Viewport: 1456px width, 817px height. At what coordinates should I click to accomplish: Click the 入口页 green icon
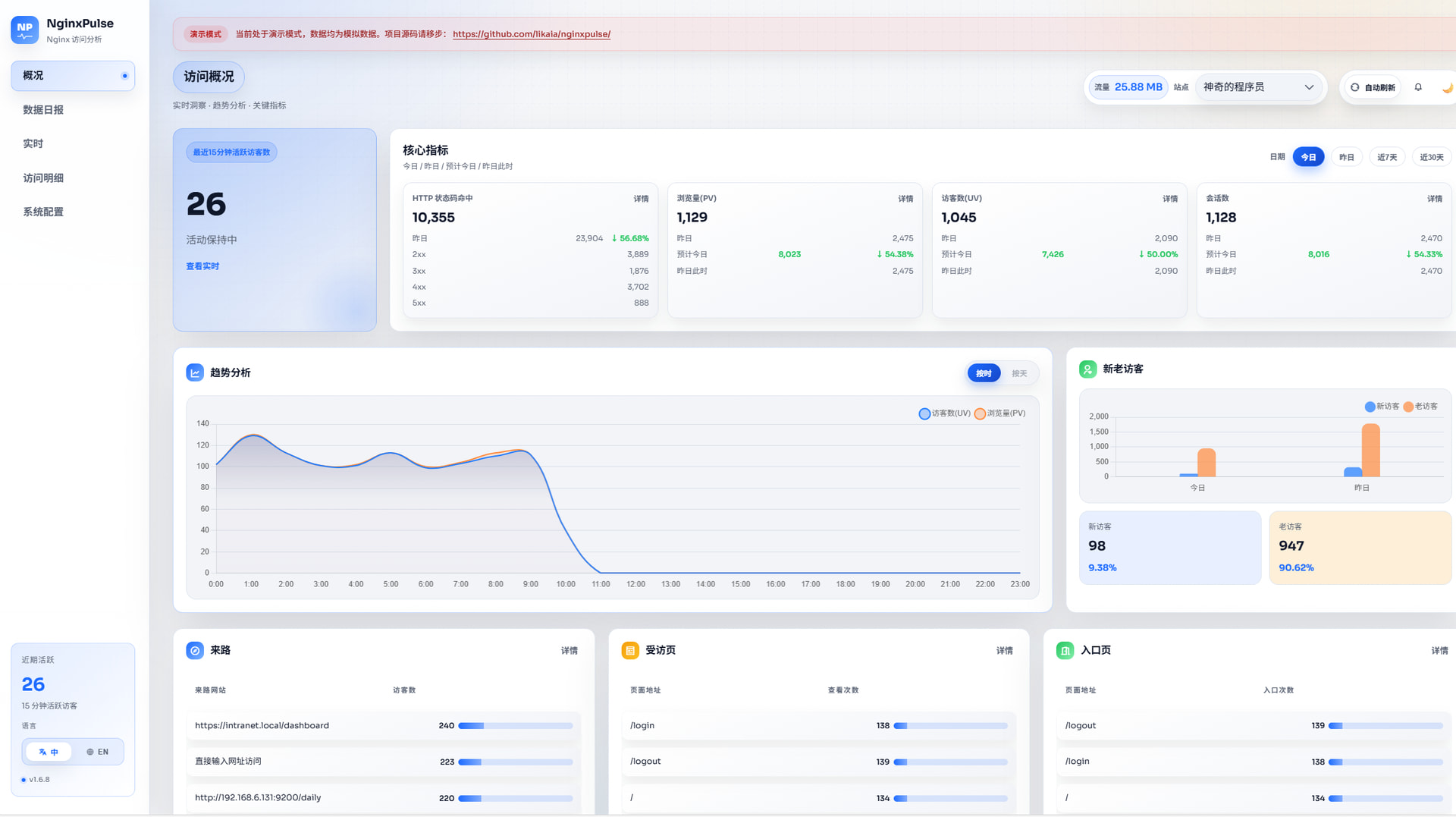pos(1065,651)
